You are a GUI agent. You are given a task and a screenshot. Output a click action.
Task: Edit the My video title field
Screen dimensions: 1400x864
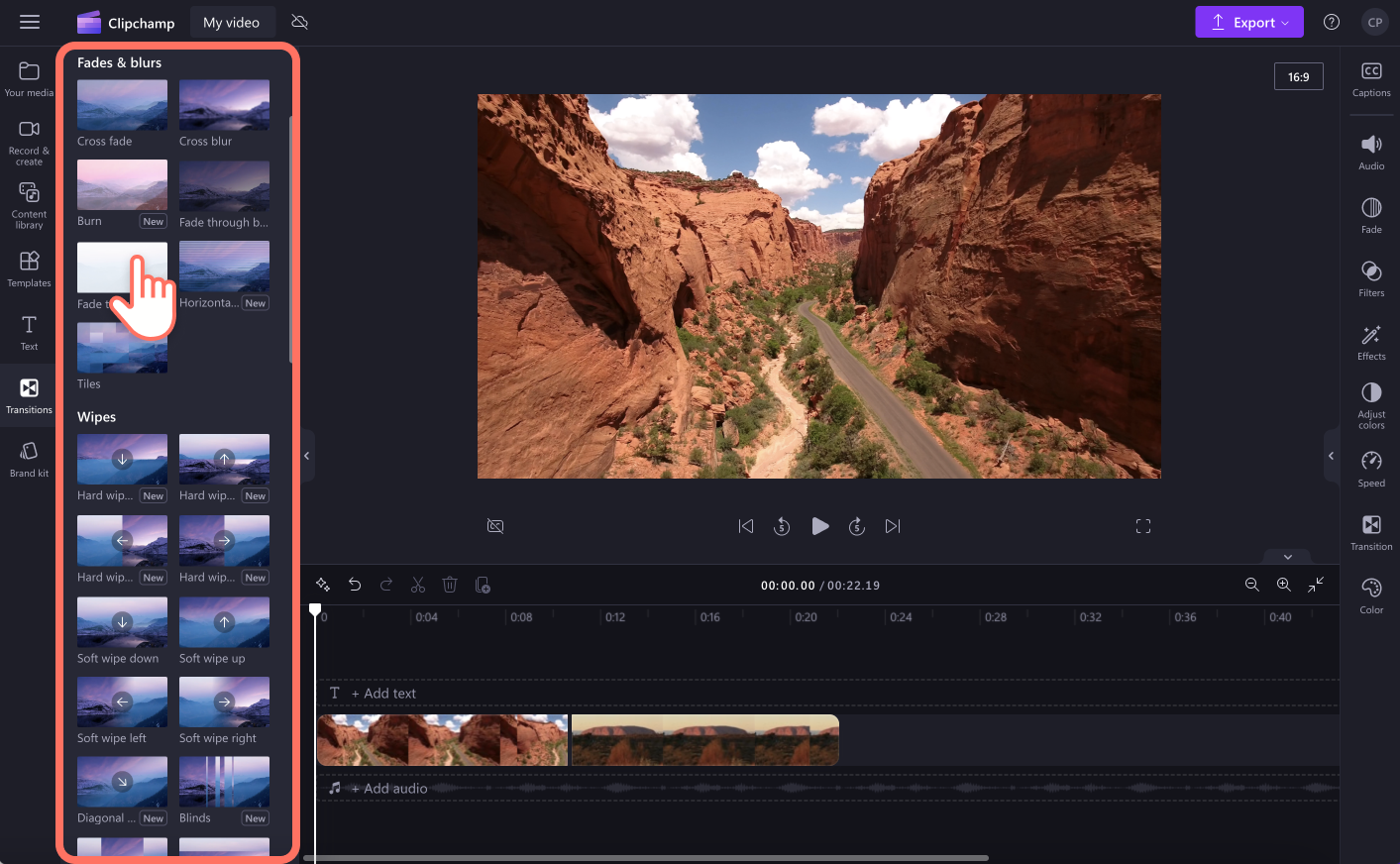[231, 22]
